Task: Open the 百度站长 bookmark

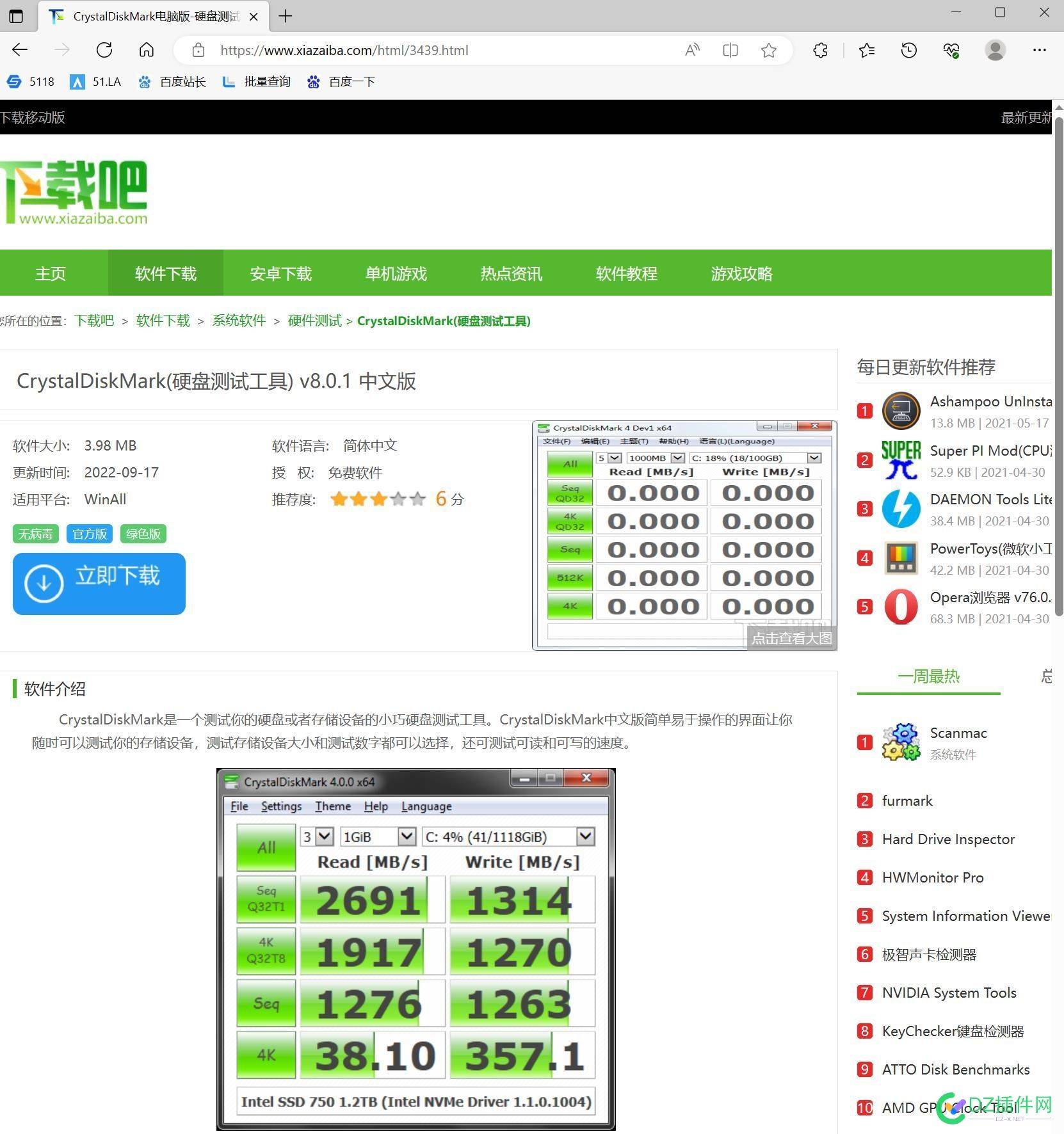Action: tap(172, 82)
